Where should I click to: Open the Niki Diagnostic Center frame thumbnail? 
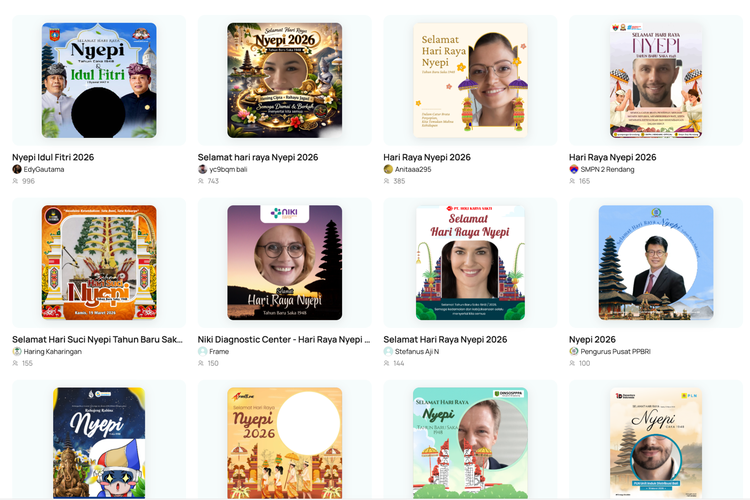[x=285, y=263]
